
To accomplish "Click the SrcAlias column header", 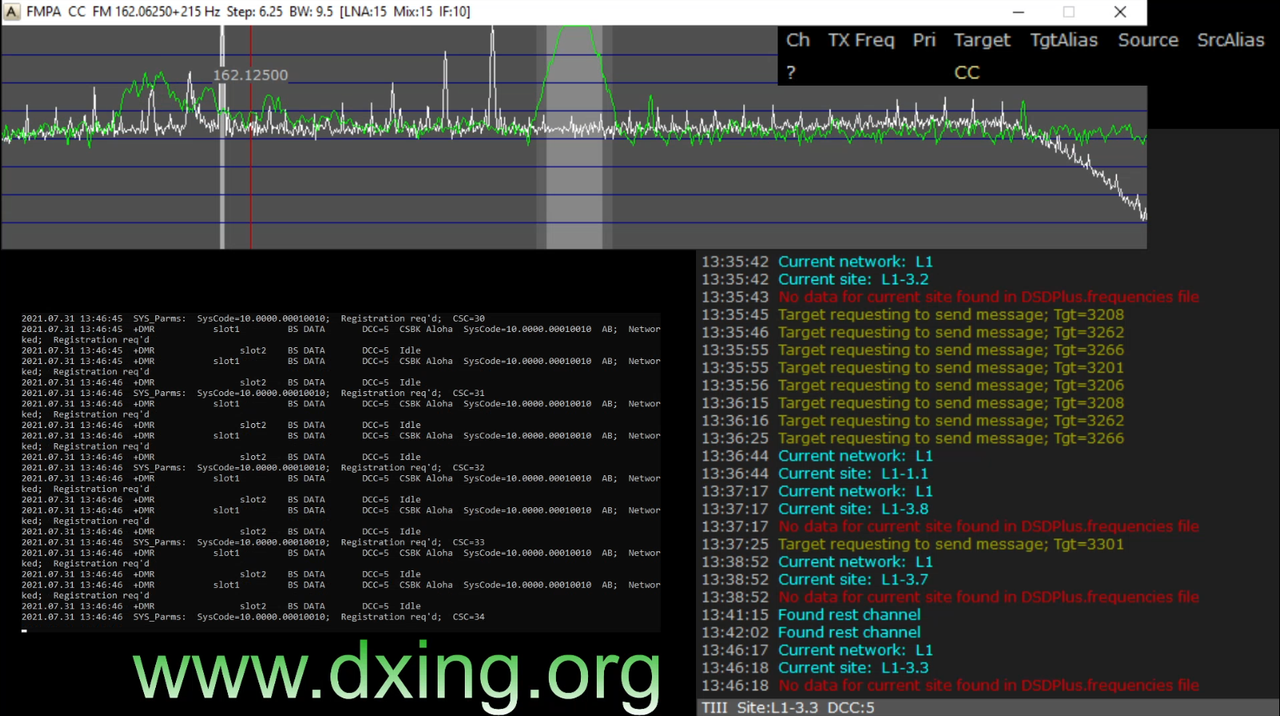I will tap(1231, 40).
